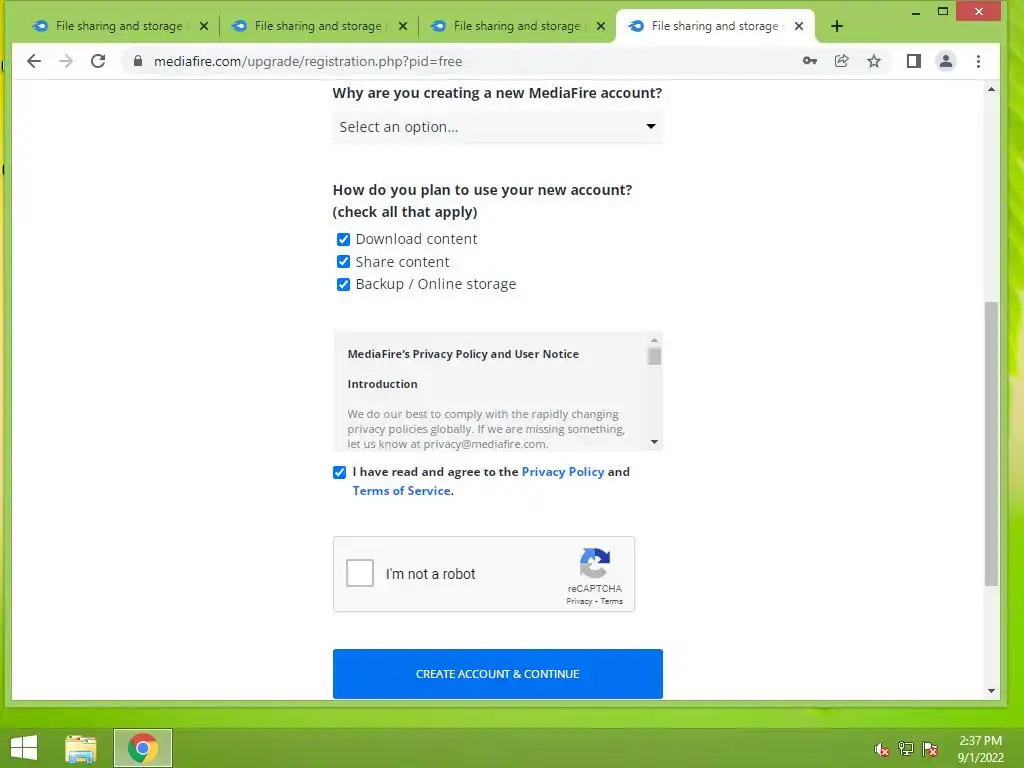Click the browser forward arrow
Screen dimensions: 1024x768
66,61
